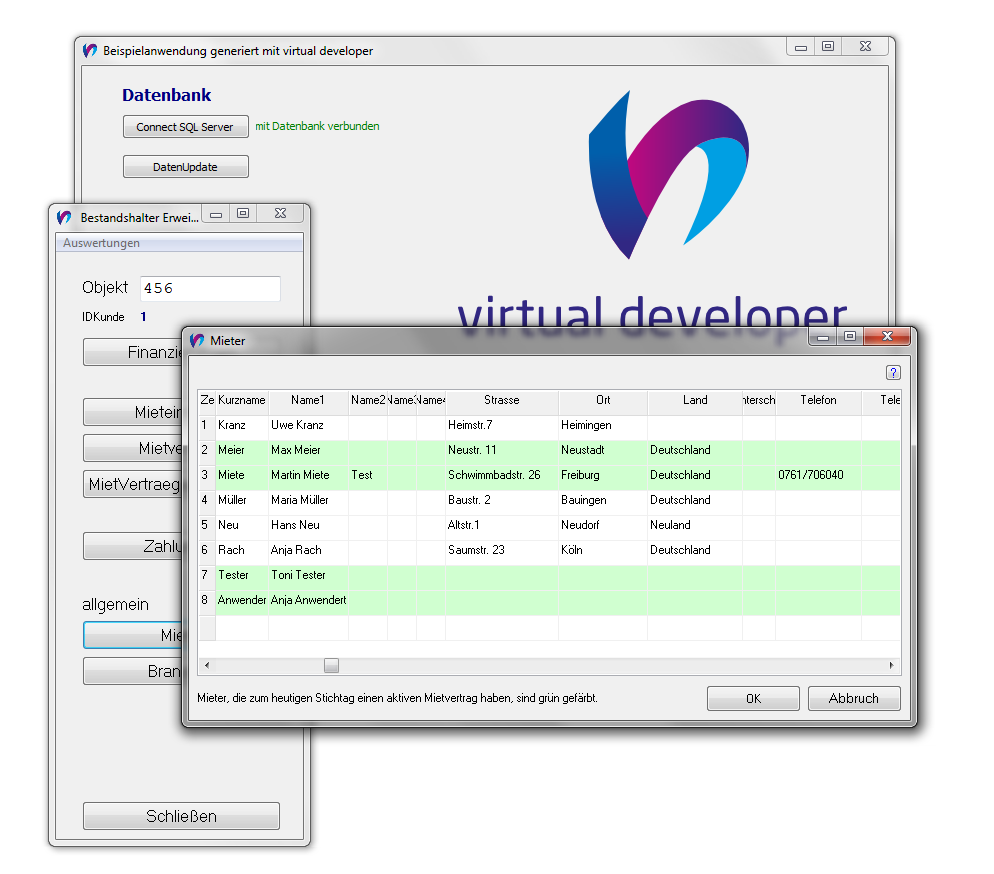Click the Telefon column header
This screenshot has width=994, height=874.
pyautogui.click(x=818, y=400)
